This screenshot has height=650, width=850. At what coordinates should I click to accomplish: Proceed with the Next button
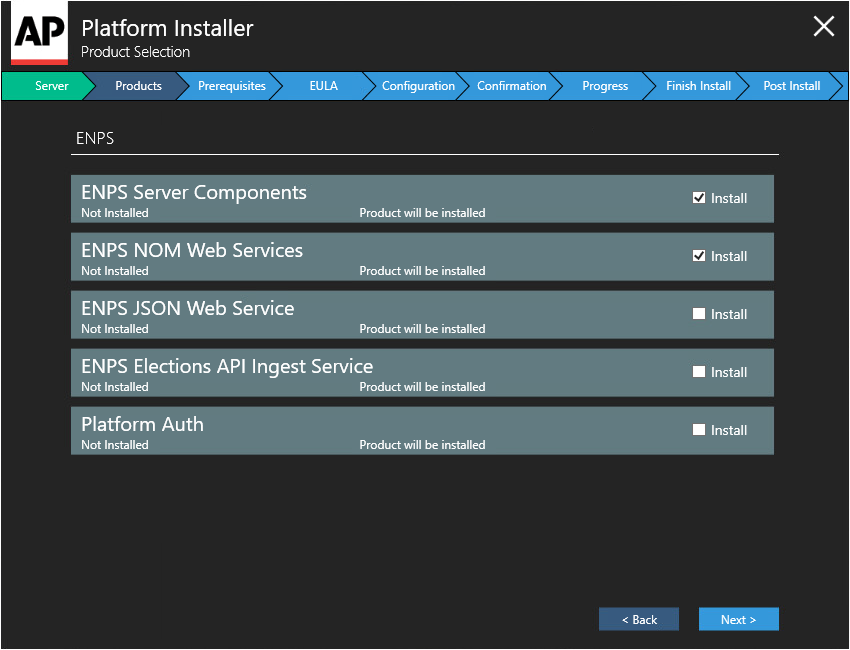(x=738, y=619)
